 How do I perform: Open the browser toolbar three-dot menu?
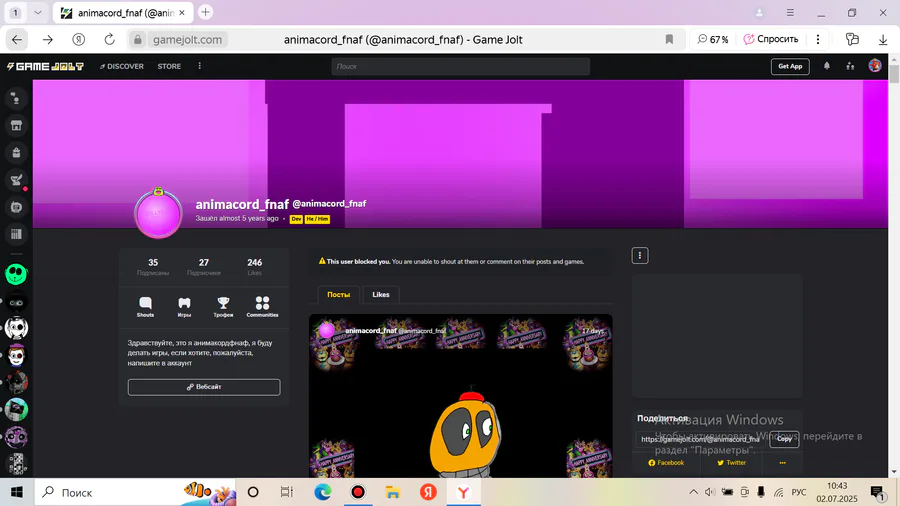click(x=818, y=40)
